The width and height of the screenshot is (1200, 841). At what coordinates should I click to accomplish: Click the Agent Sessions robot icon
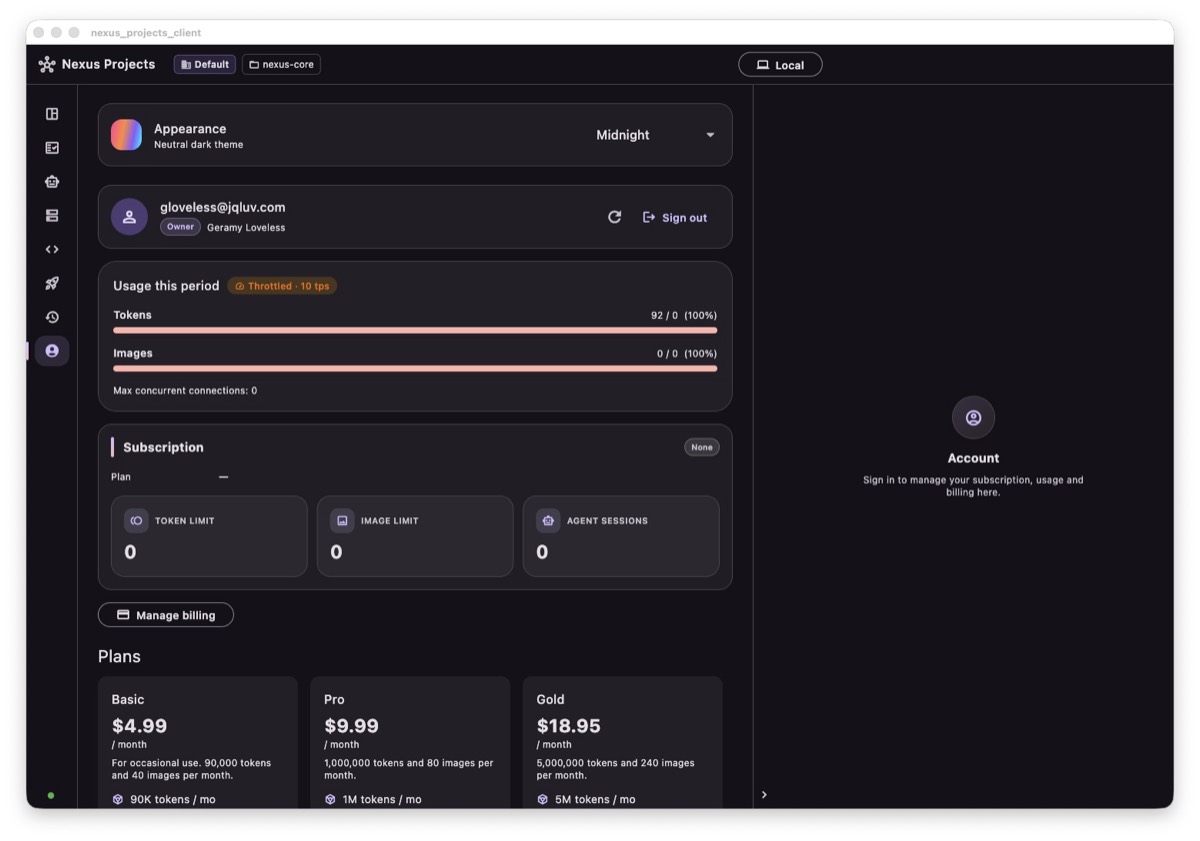548,521
